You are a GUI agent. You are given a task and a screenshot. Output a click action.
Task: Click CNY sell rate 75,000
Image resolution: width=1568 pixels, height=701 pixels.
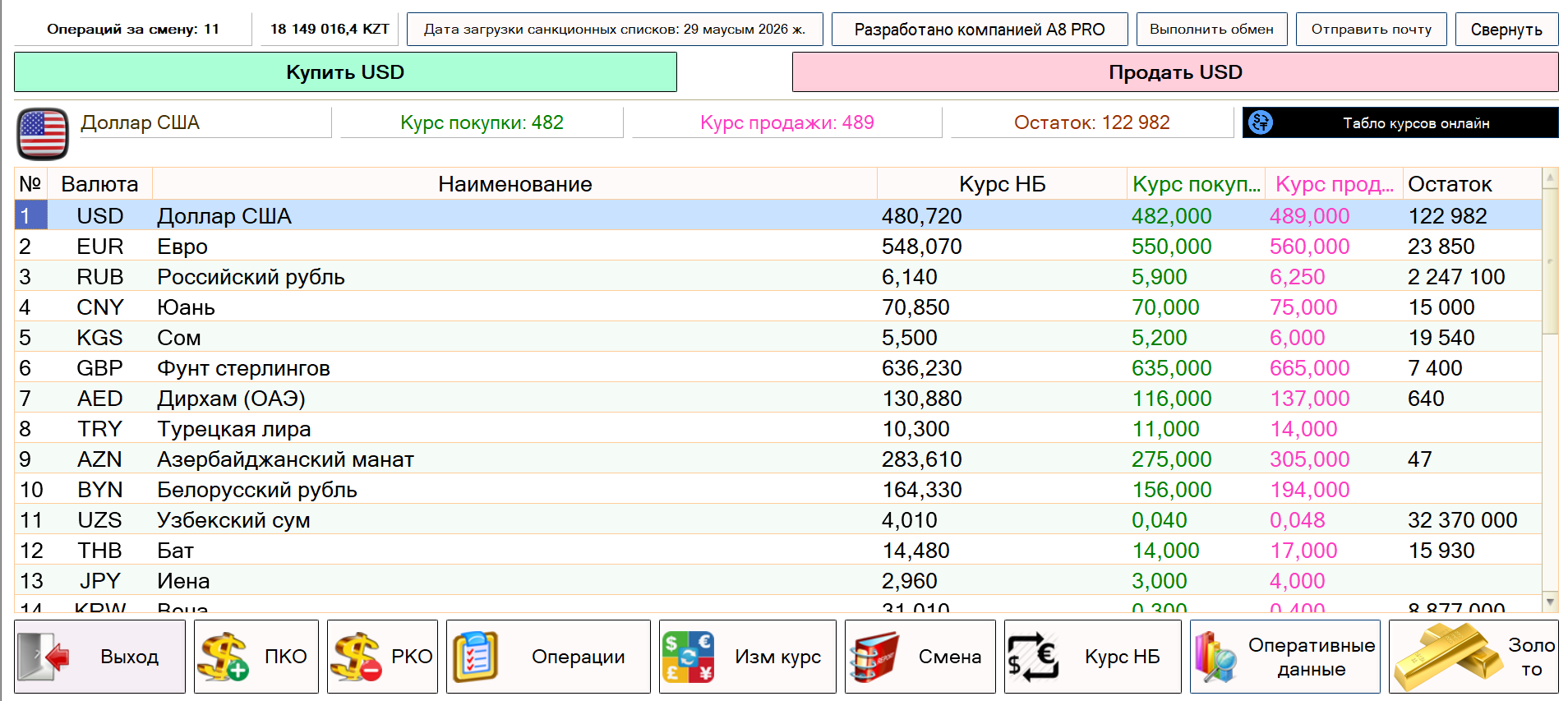coord(1303,307)
